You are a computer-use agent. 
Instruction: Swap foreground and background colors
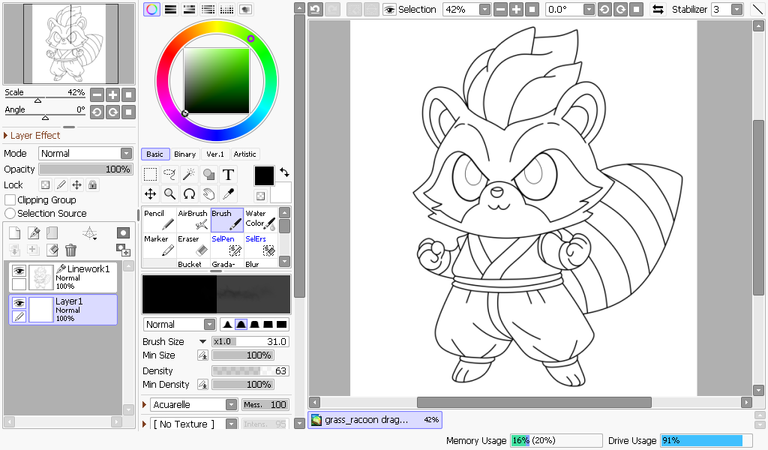tap(285, 172)
